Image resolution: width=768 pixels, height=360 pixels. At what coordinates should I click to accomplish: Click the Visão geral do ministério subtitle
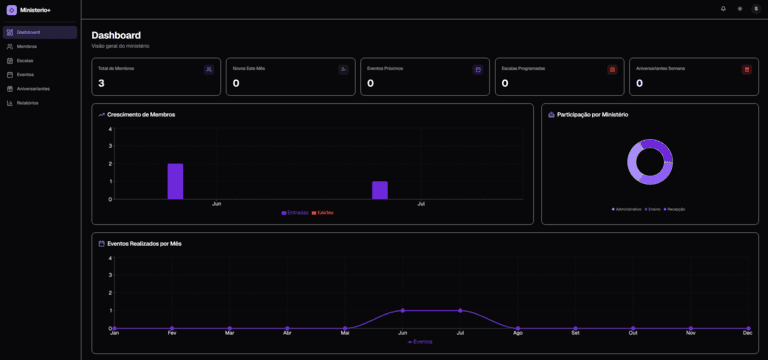pyautogui.click(x=120, y=46)
